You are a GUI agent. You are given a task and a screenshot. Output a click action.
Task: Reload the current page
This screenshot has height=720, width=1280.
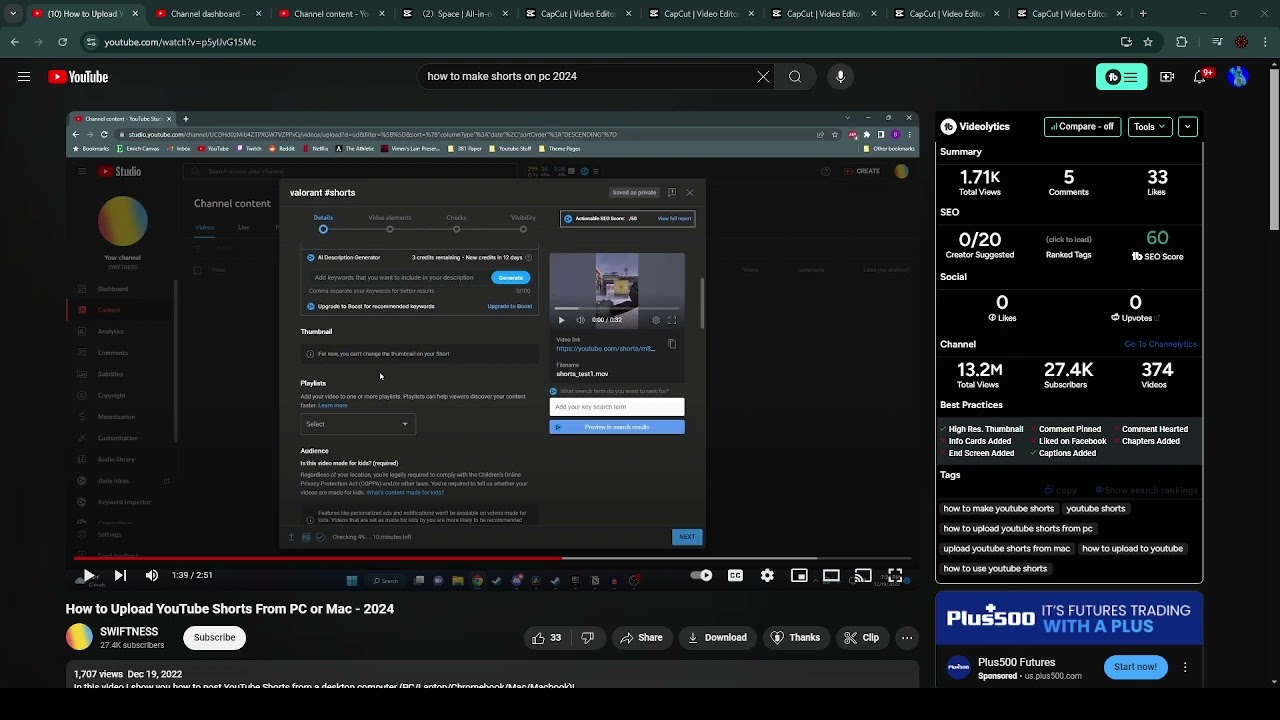[62, 42]
